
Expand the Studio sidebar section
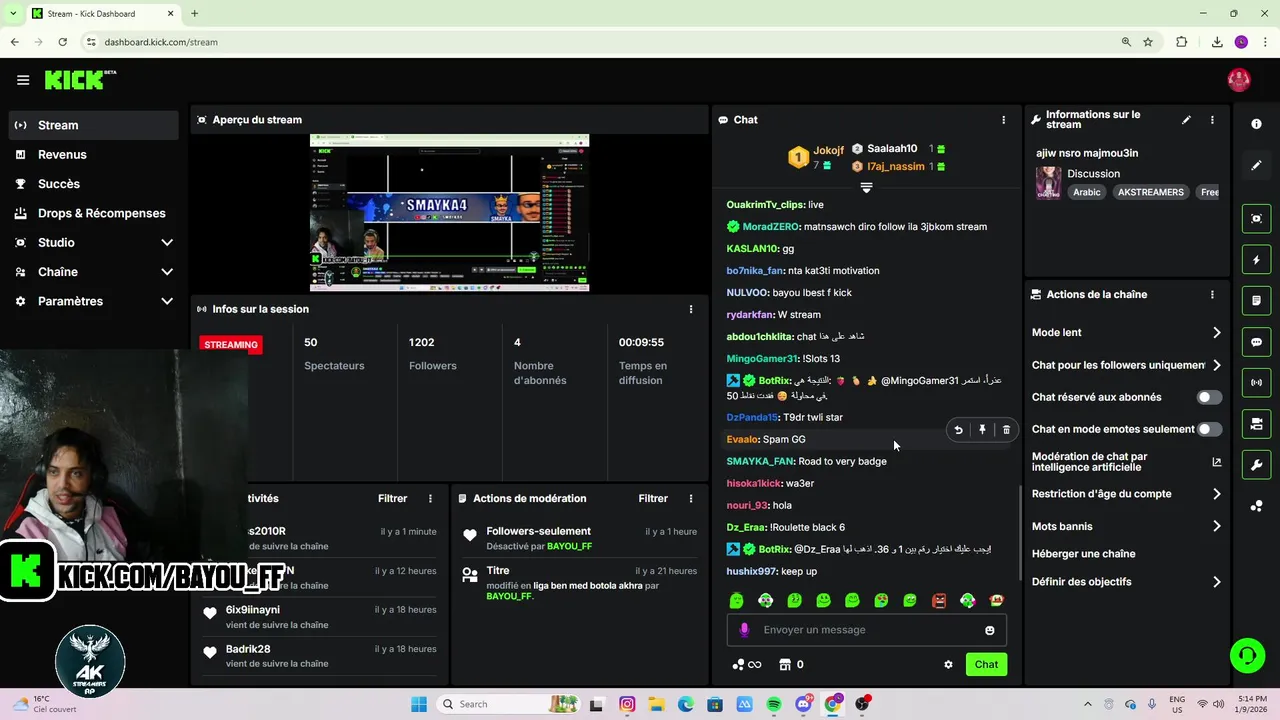pyautogui.click(x=167, y=243)
